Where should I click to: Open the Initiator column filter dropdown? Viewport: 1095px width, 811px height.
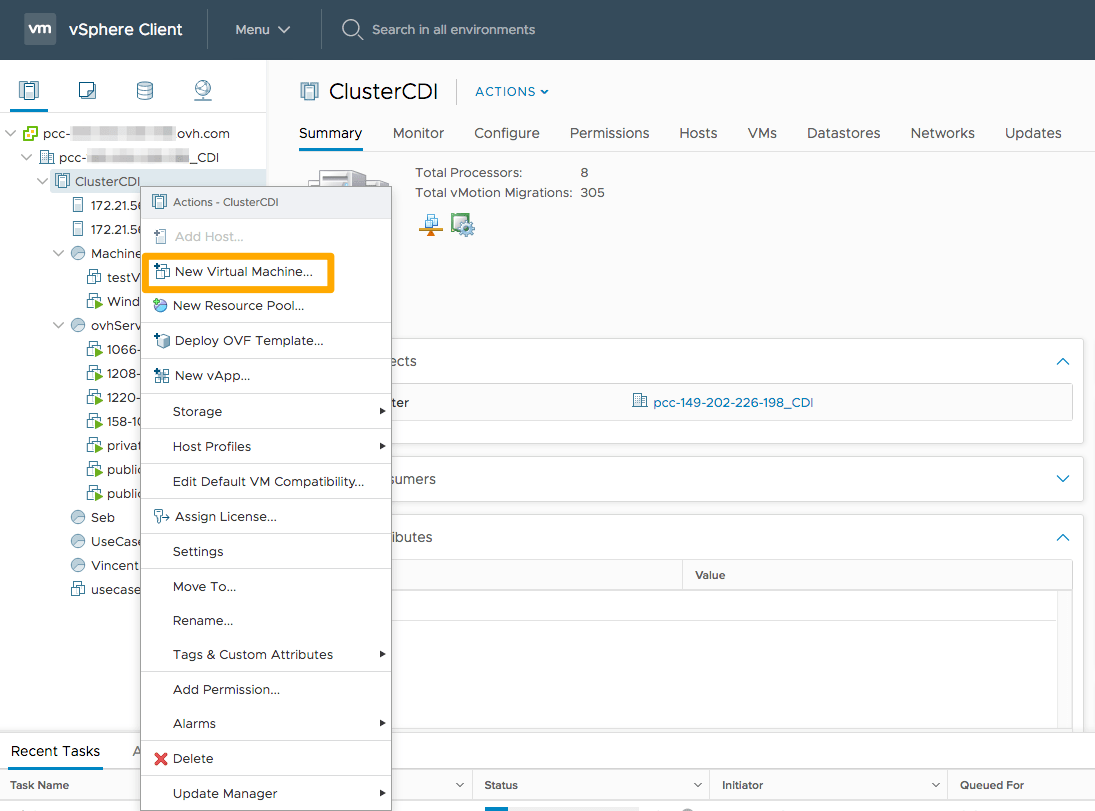936,785
